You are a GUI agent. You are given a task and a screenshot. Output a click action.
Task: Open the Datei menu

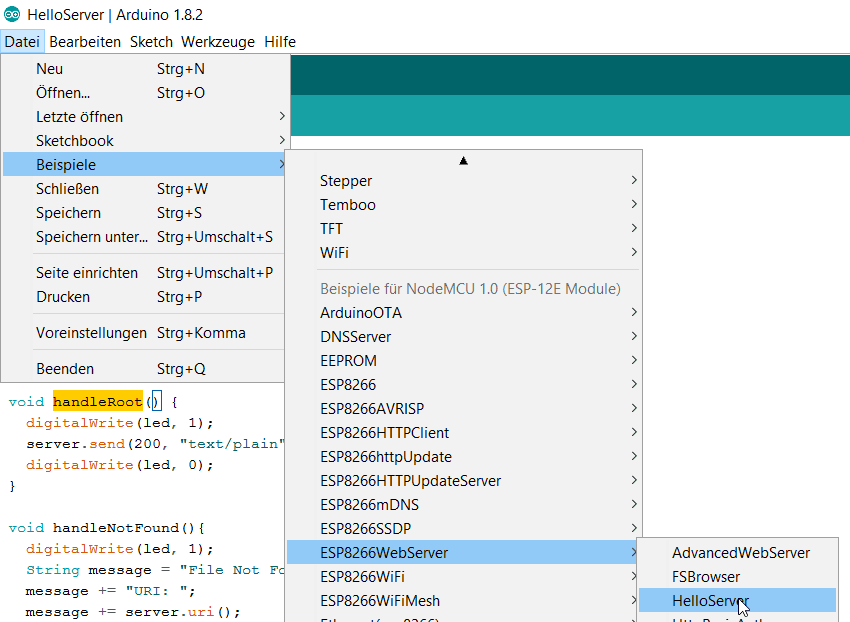click(x=22, y=42)
